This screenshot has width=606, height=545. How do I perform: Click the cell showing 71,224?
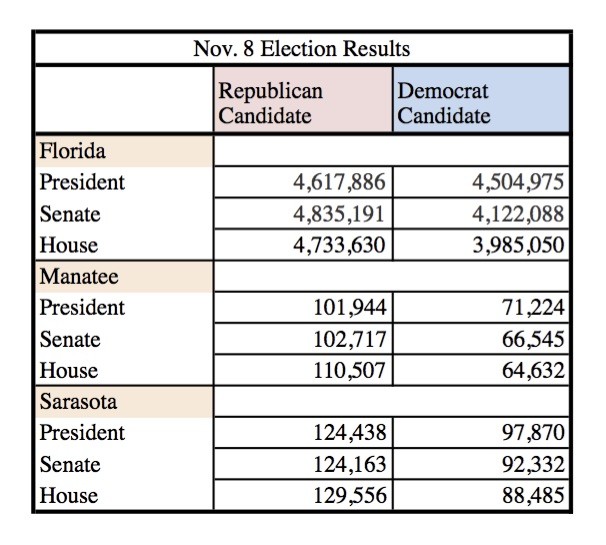coord(480,307)
